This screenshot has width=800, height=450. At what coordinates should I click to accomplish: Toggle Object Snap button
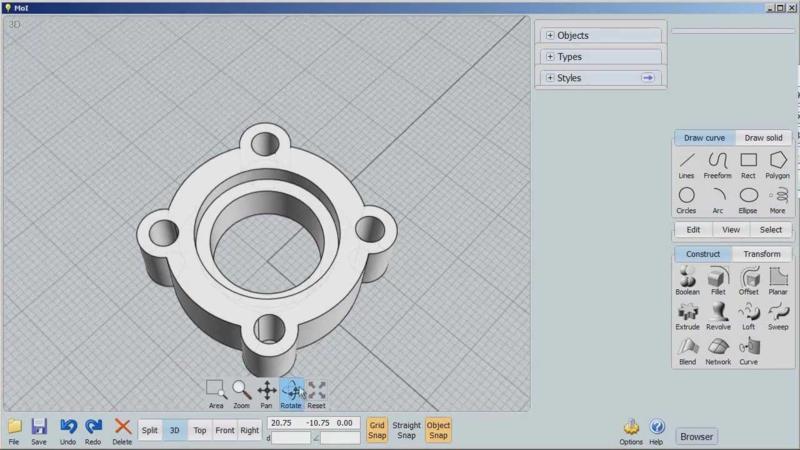438,430
